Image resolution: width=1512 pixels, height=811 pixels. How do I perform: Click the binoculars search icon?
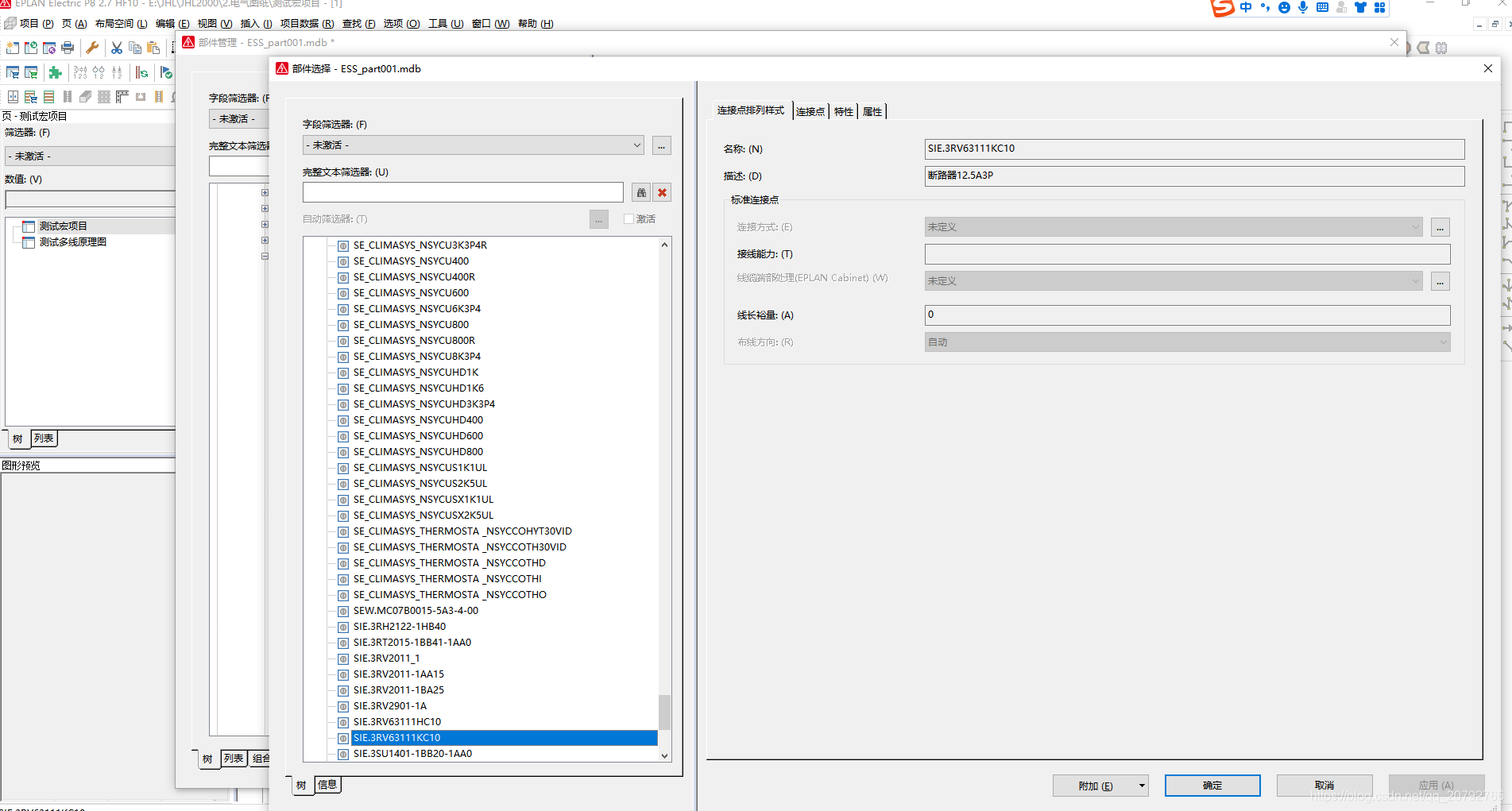click(641, 192)
